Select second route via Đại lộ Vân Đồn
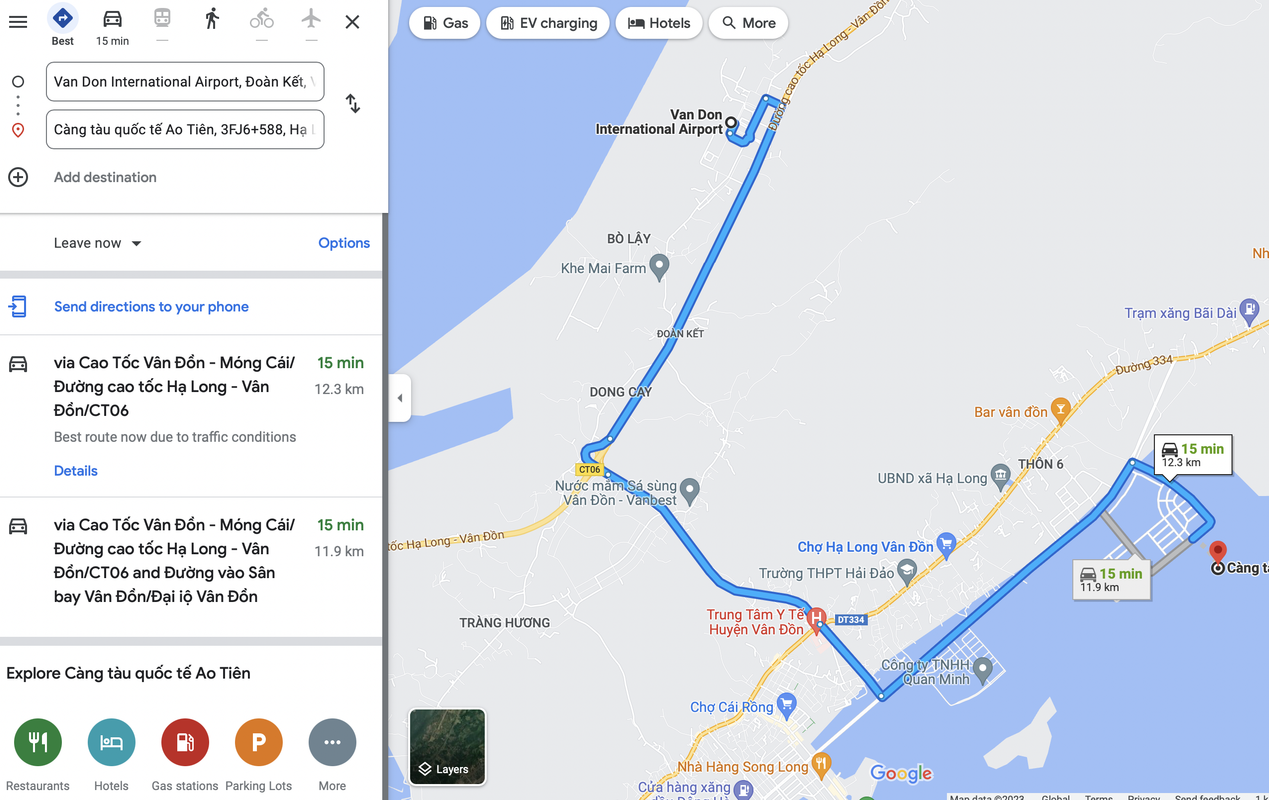1269x800 pixels. coord(191,561)
